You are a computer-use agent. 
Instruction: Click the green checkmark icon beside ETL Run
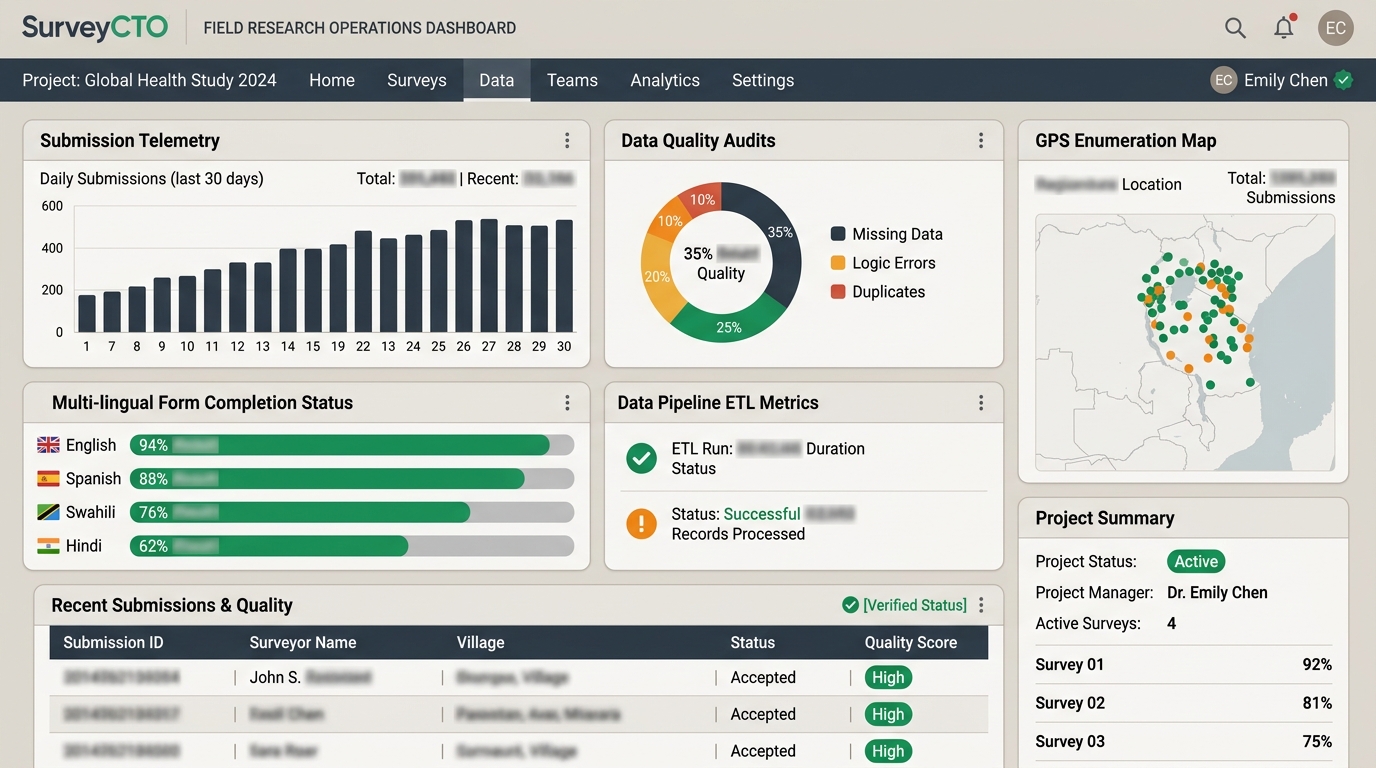click(x=641, y=458)
